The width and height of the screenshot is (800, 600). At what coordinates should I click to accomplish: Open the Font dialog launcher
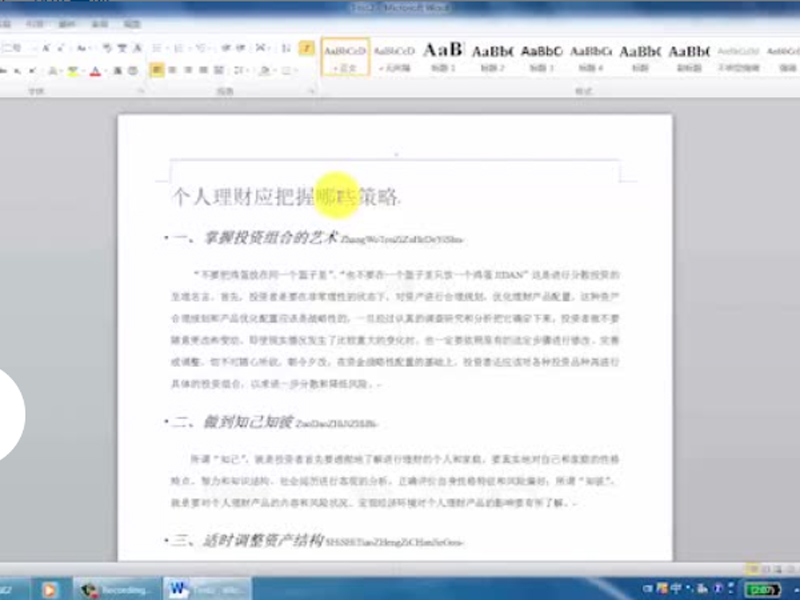[141, 91]
